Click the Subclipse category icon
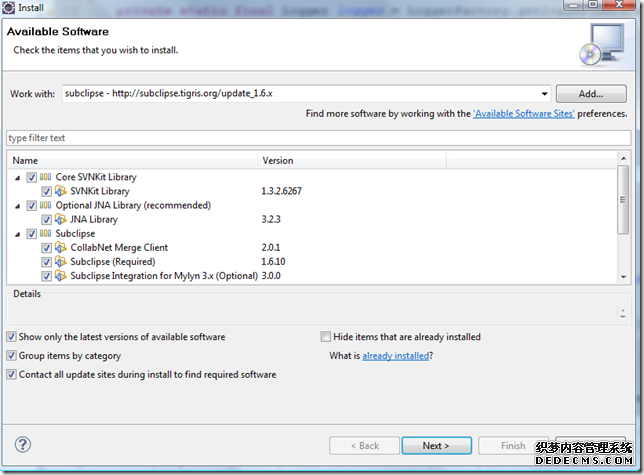 point(46,233)
